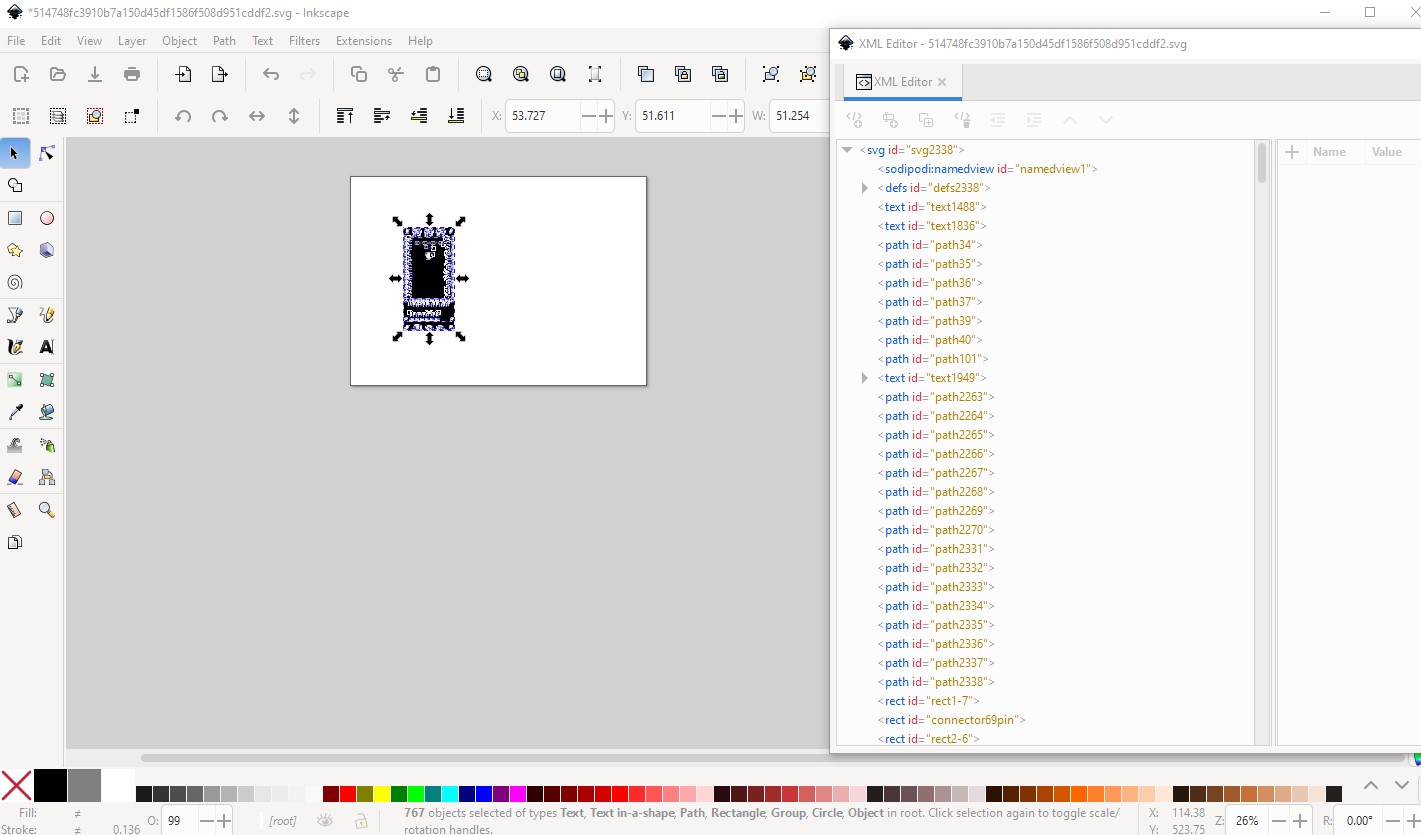Select the 3D Box tool
Image resolution: width=1421 pixels, height=835 pixels.
tap(47, 250)
